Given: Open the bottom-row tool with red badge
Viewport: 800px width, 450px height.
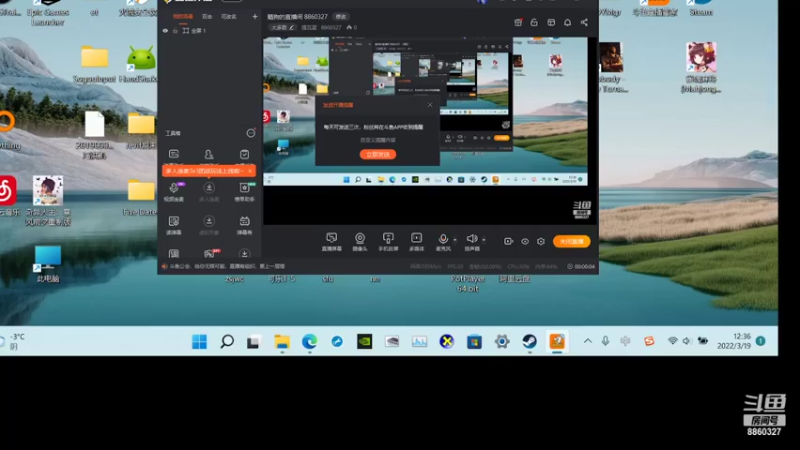Looking at the screenshot, I should tap(210, 253).
